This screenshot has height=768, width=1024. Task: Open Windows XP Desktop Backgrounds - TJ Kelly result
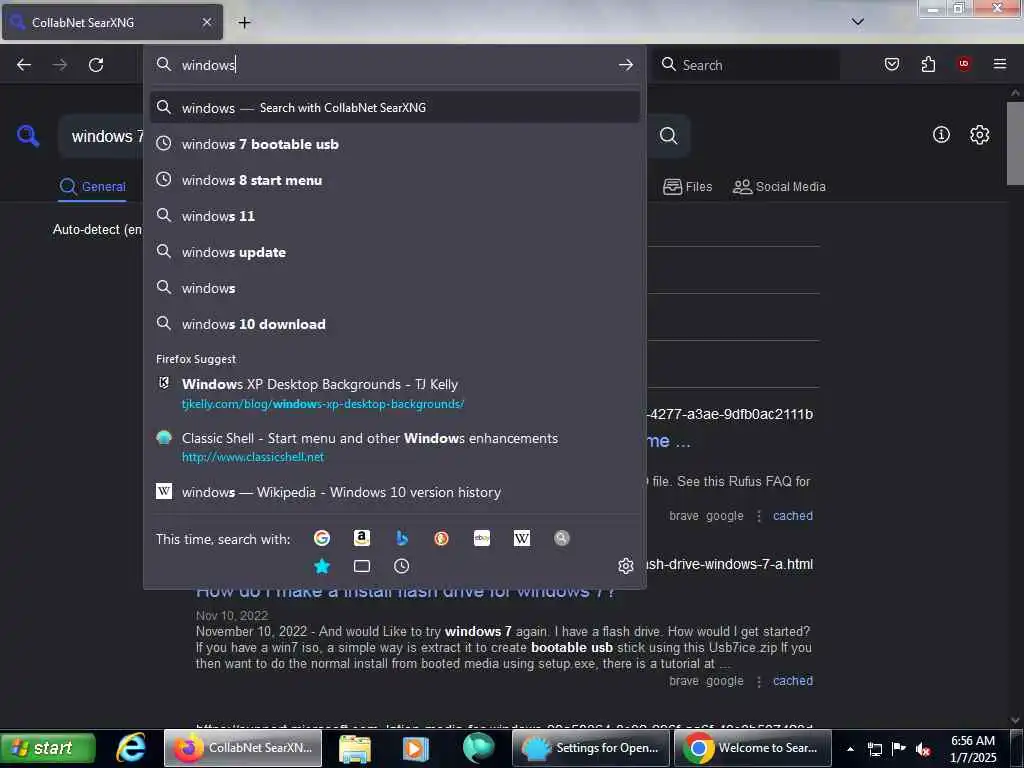(394, 394)
